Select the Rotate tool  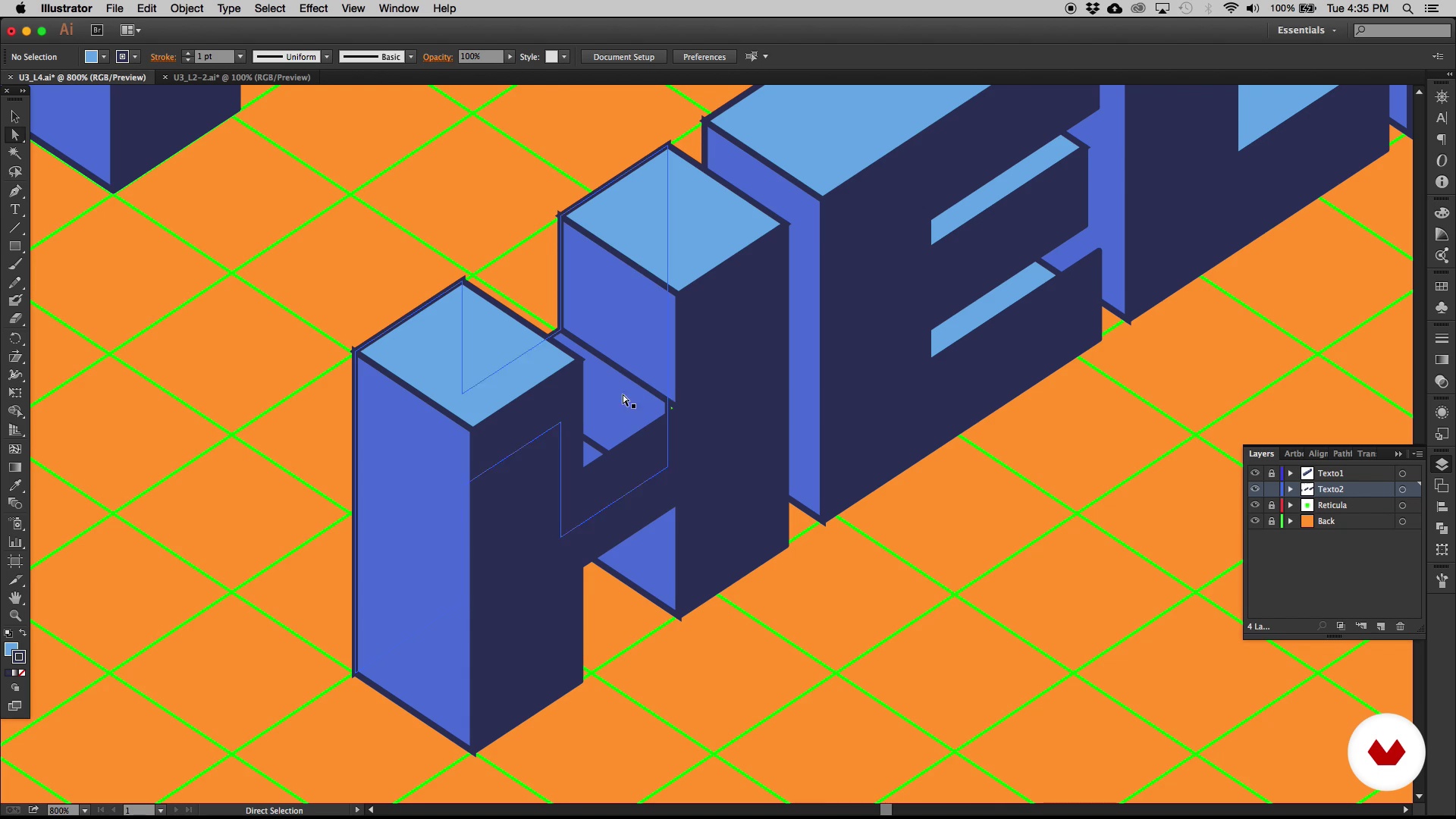click(15, 338)
